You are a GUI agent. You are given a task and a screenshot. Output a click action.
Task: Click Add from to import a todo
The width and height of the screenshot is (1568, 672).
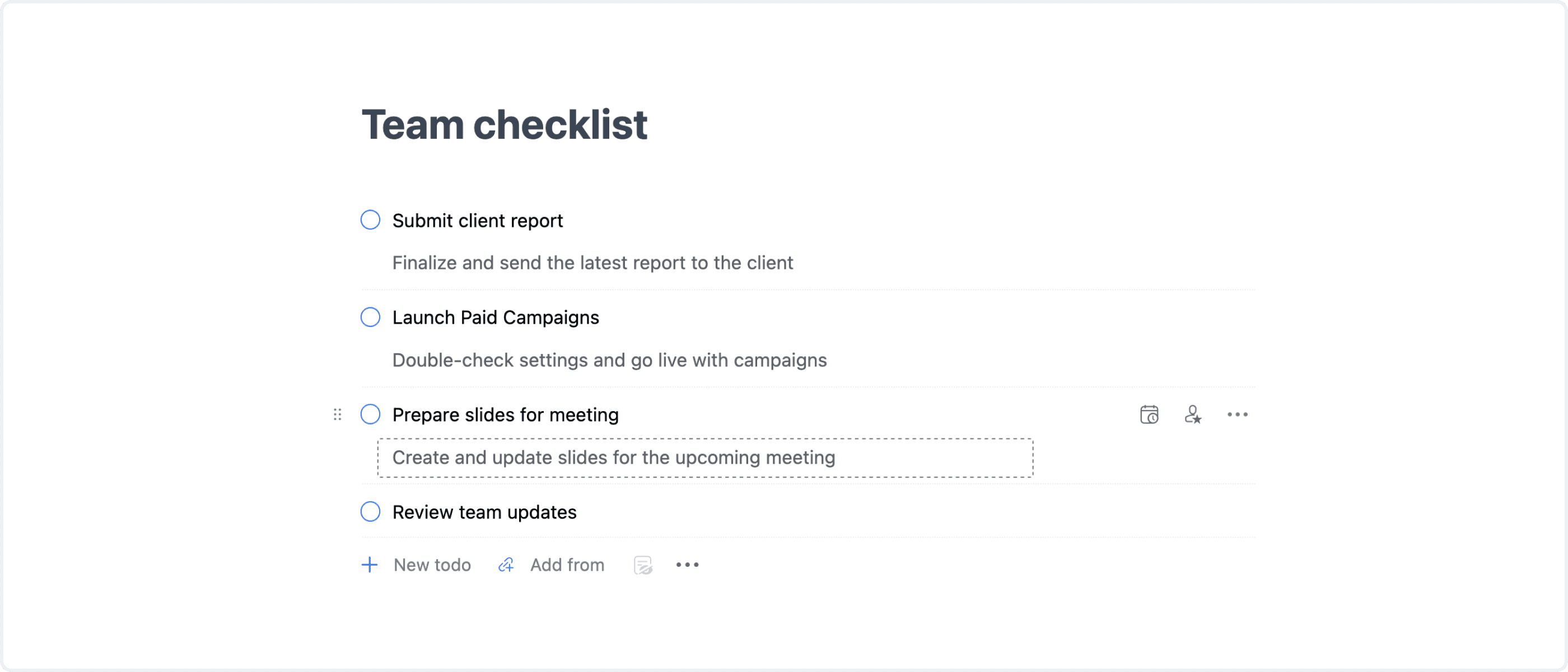(x=567, y=565)
